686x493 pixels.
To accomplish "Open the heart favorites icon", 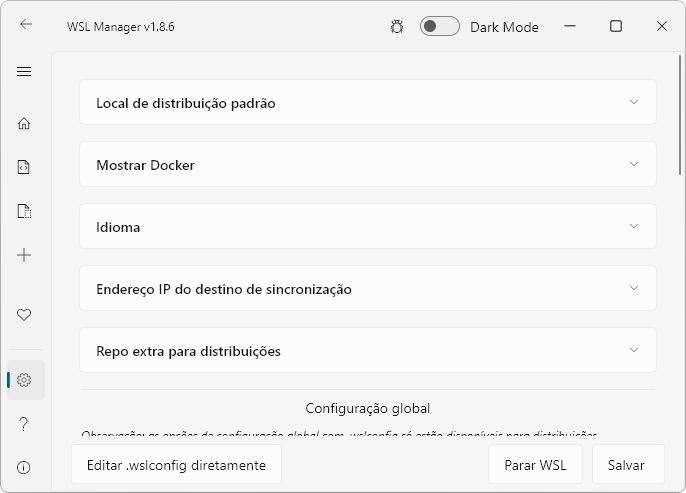I will 24,315.
